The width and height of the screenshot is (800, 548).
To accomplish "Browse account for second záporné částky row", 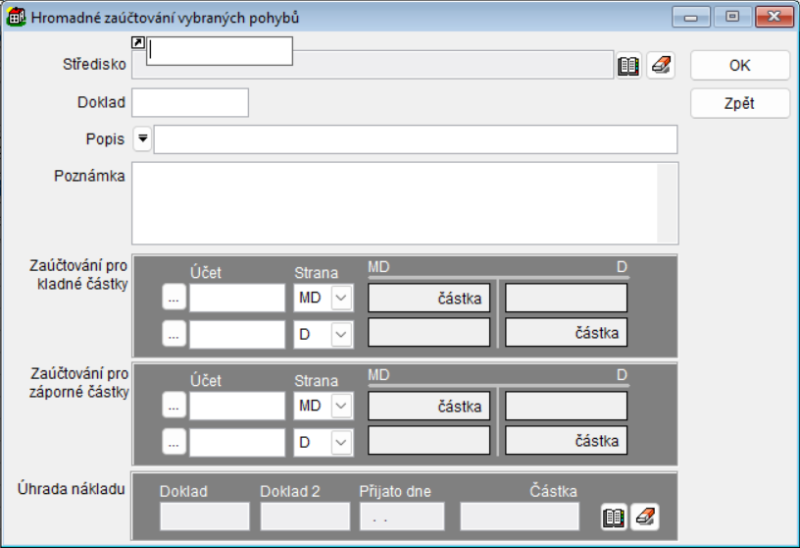I will (x=174, y=441).
